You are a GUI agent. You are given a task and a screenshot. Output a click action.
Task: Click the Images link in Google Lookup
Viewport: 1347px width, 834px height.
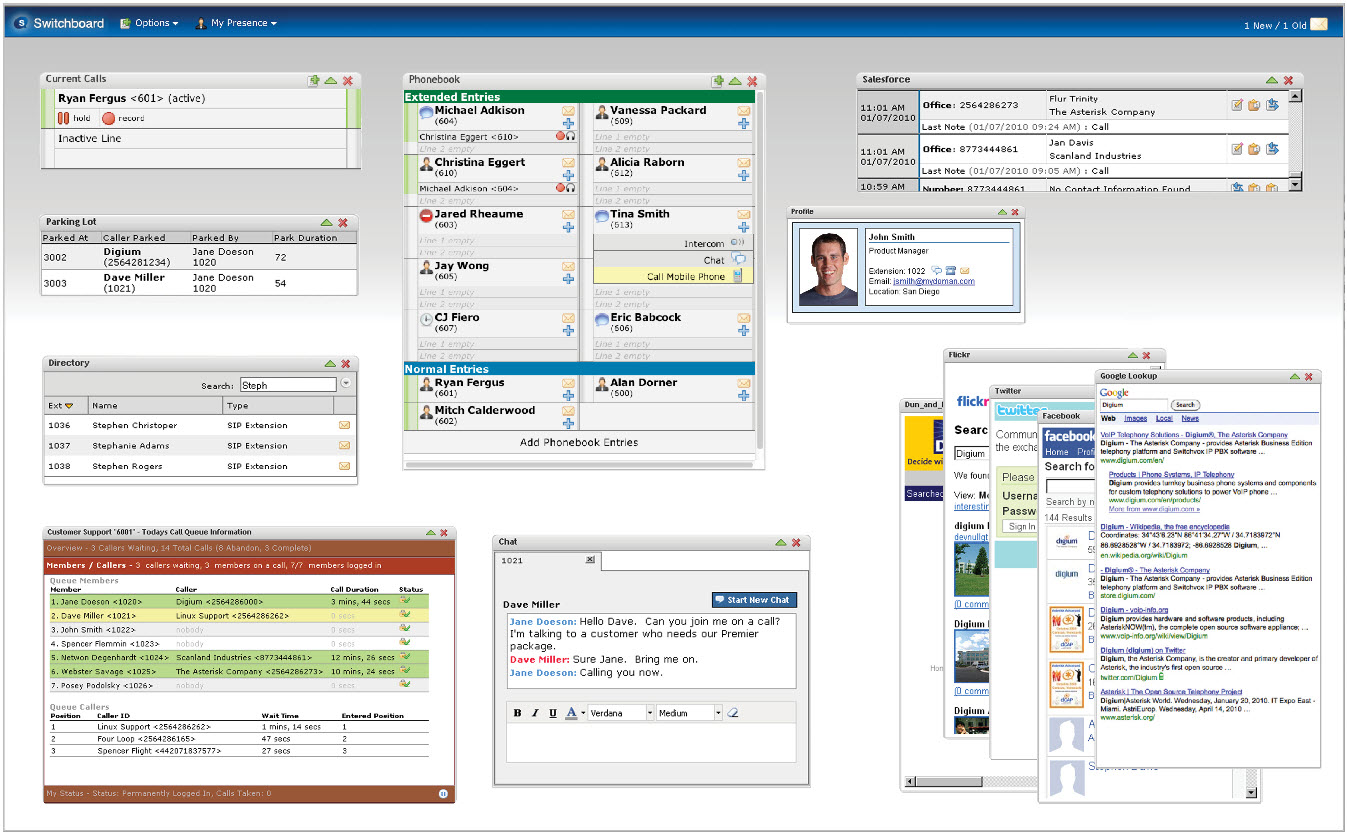[x=1135, y=419]
